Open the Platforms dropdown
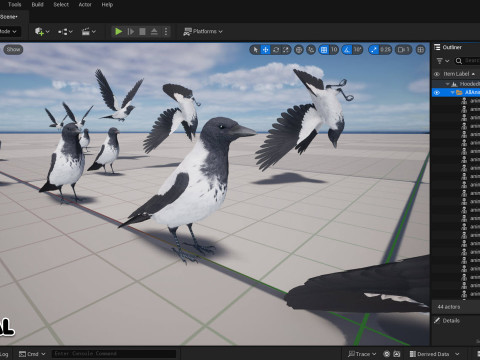This screenshot has height=360, width=480. 203,31
